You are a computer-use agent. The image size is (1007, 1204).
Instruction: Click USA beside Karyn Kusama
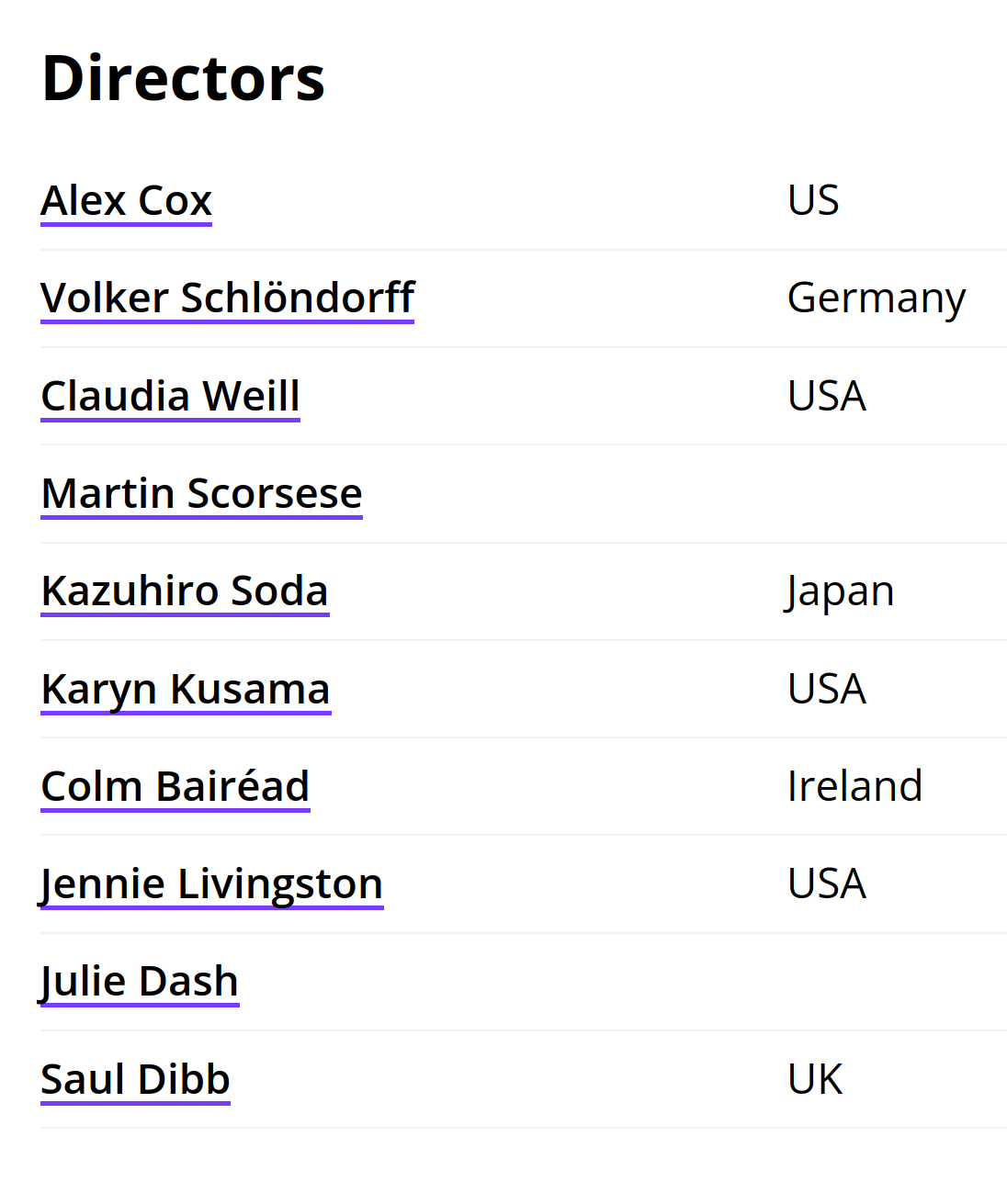[x=827, y=690]
